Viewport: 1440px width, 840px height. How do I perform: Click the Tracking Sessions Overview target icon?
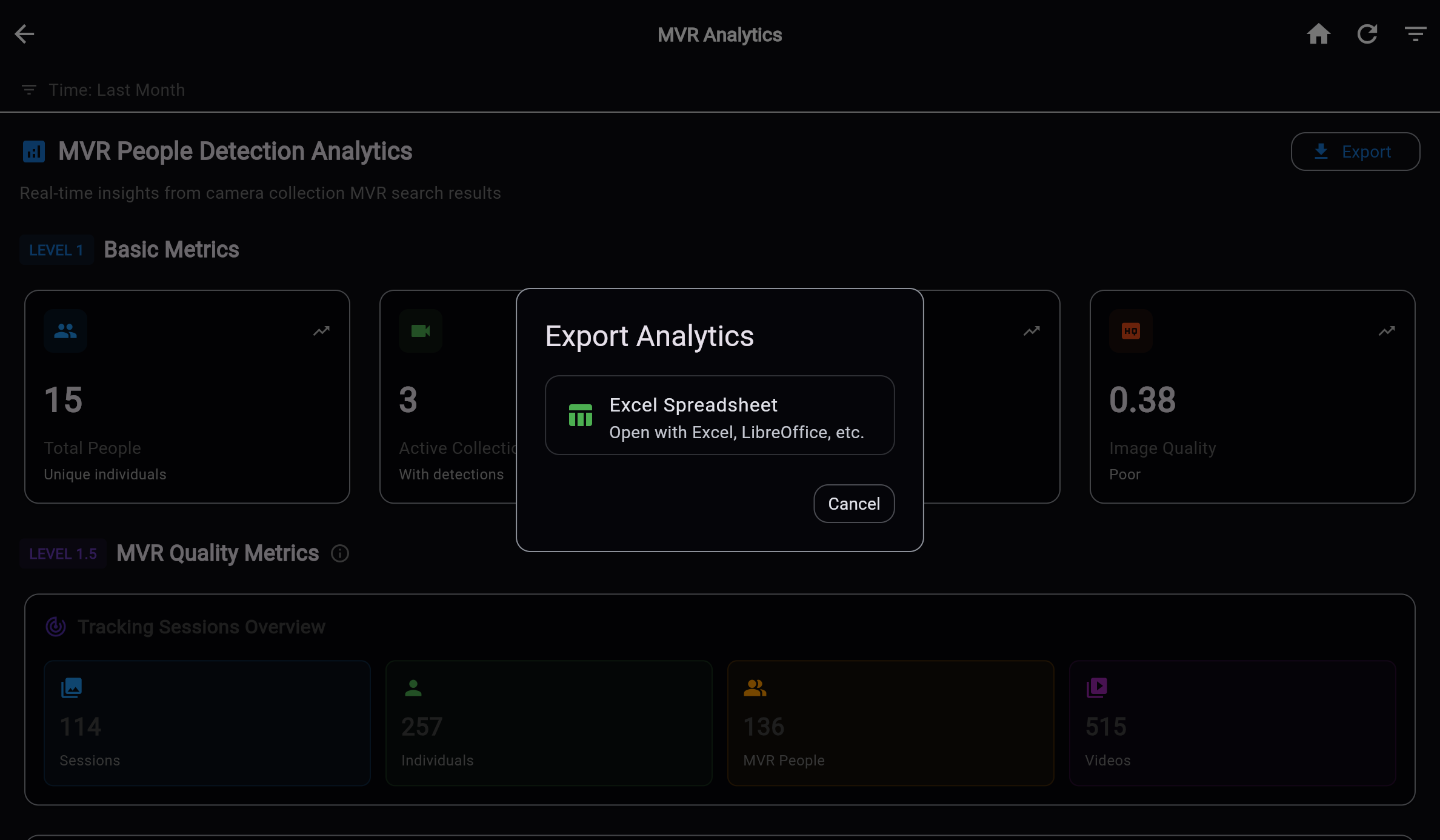click(55, 627)
